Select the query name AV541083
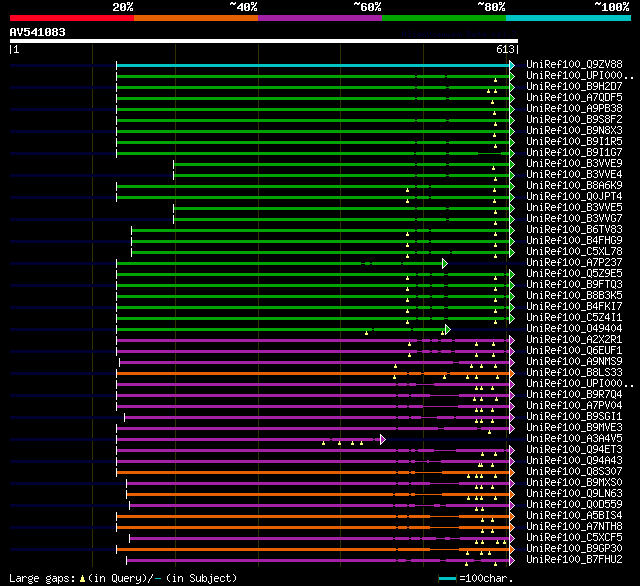 pos(38,32)
